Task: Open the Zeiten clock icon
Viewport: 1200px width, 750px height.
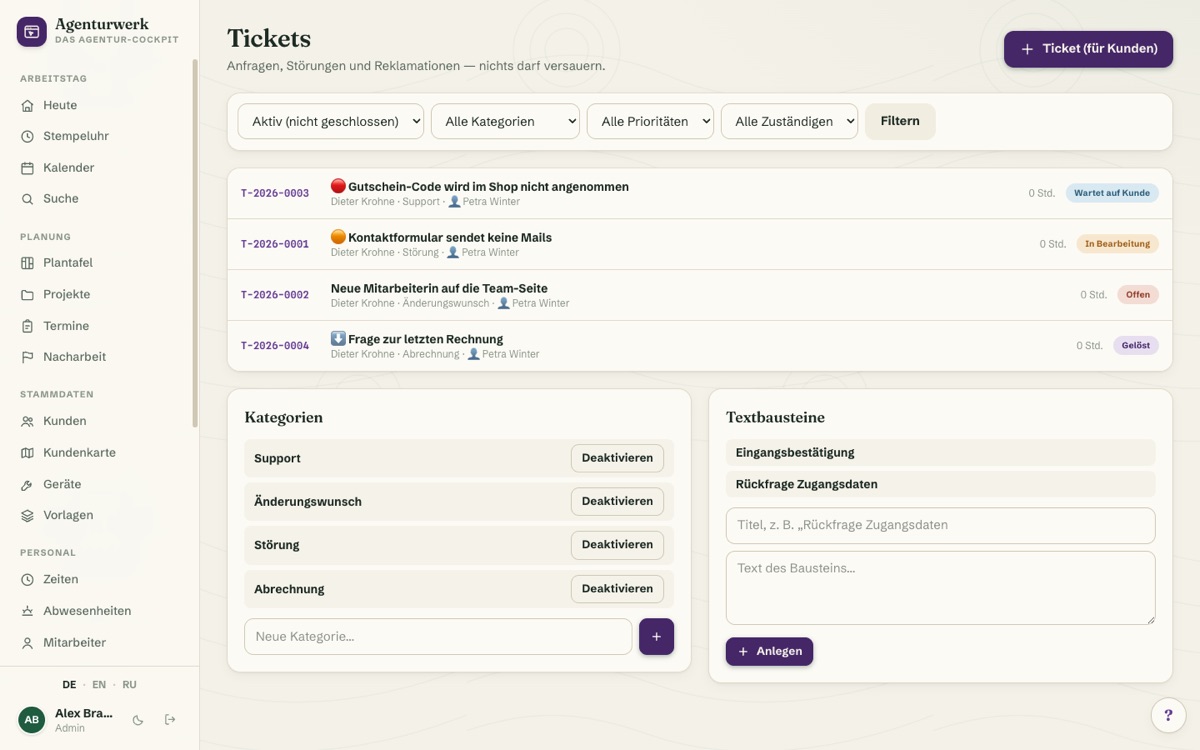Action: click(27, 579)
